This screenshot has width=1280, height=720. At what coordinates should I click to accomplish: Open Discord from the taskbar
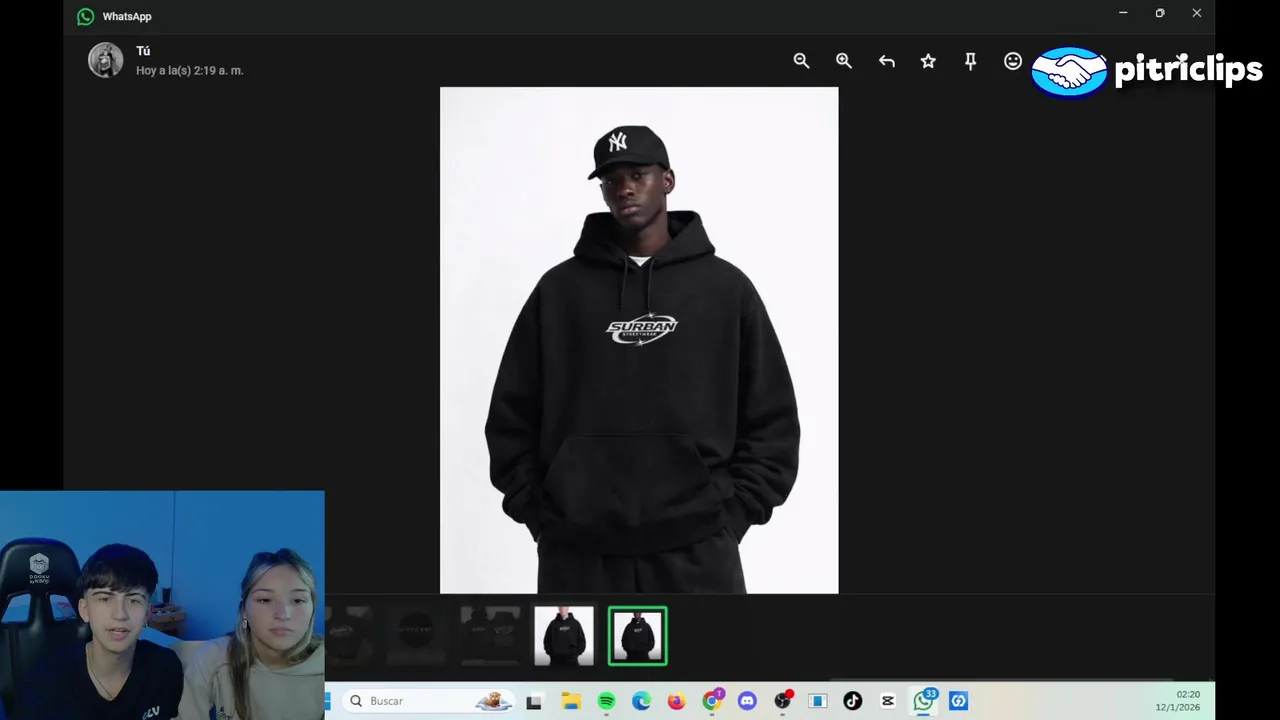[x=747, y=701]
